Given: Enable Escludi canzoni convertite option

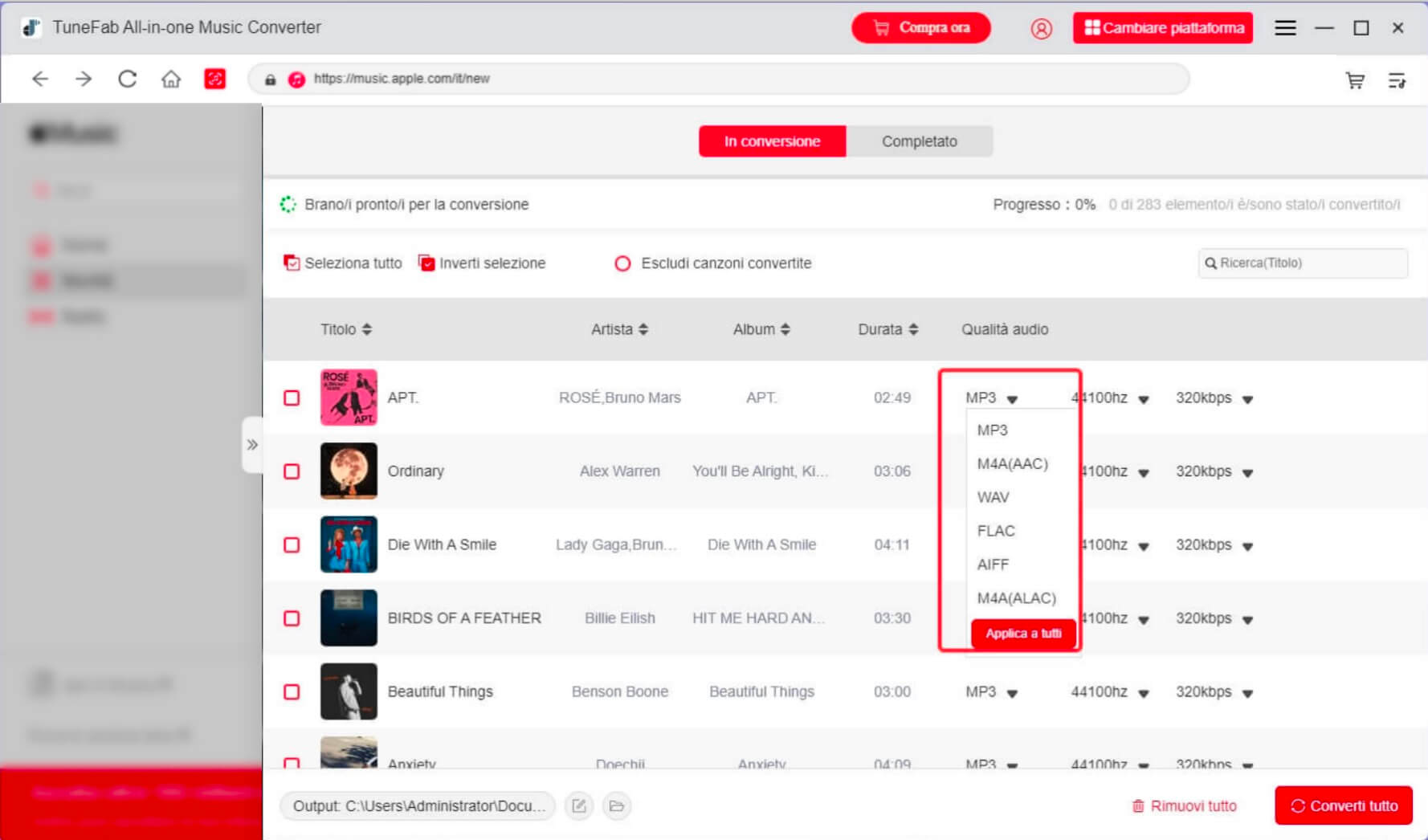Looking at the screenshot, I should click(x=622, y=263).
